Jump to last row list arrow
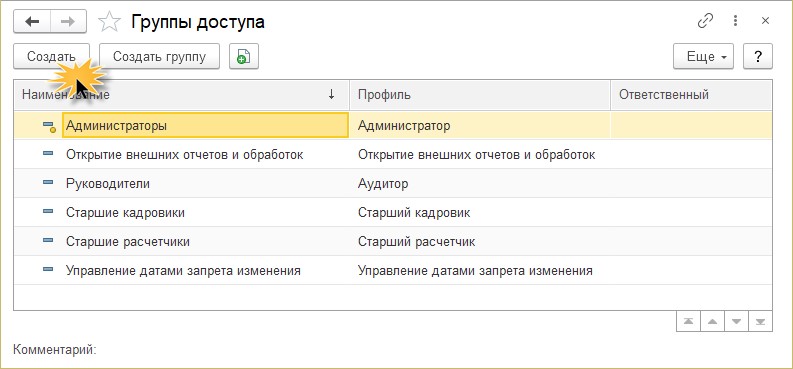This screenshot has width=793, height=369. click(x=760, y=321)
